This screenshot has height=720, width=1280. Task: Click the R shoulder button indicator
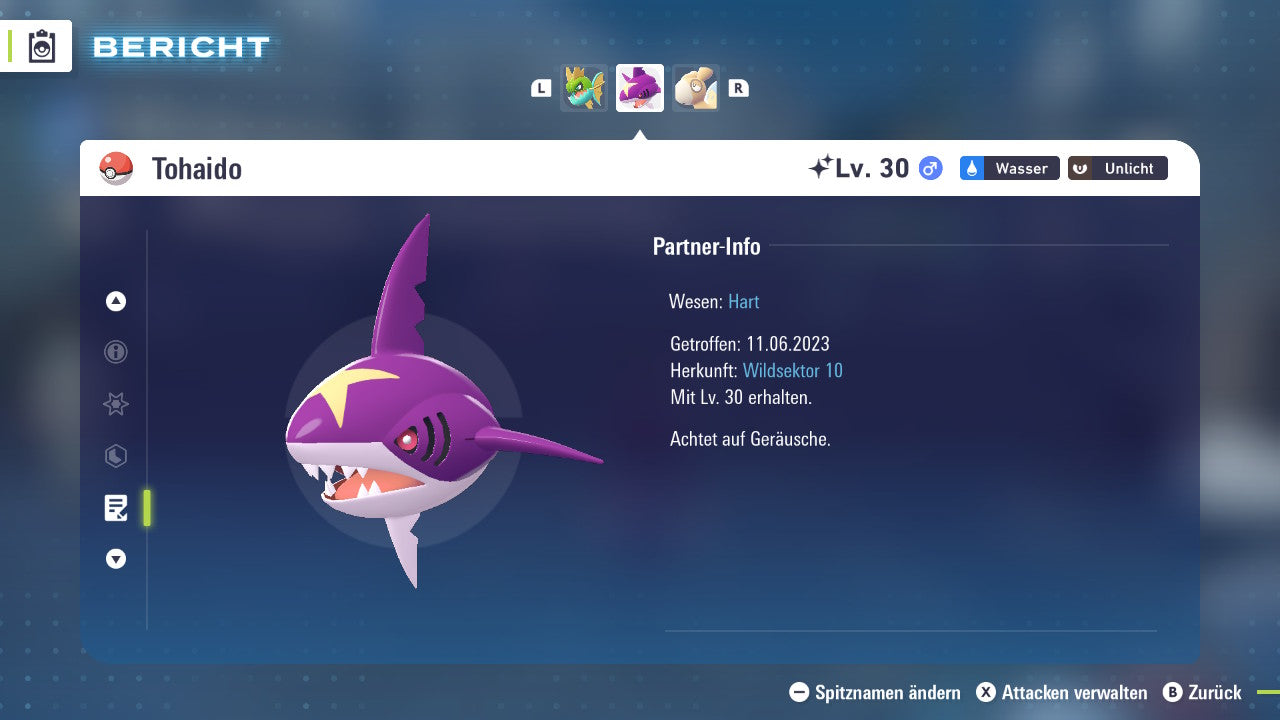point(738,88)
